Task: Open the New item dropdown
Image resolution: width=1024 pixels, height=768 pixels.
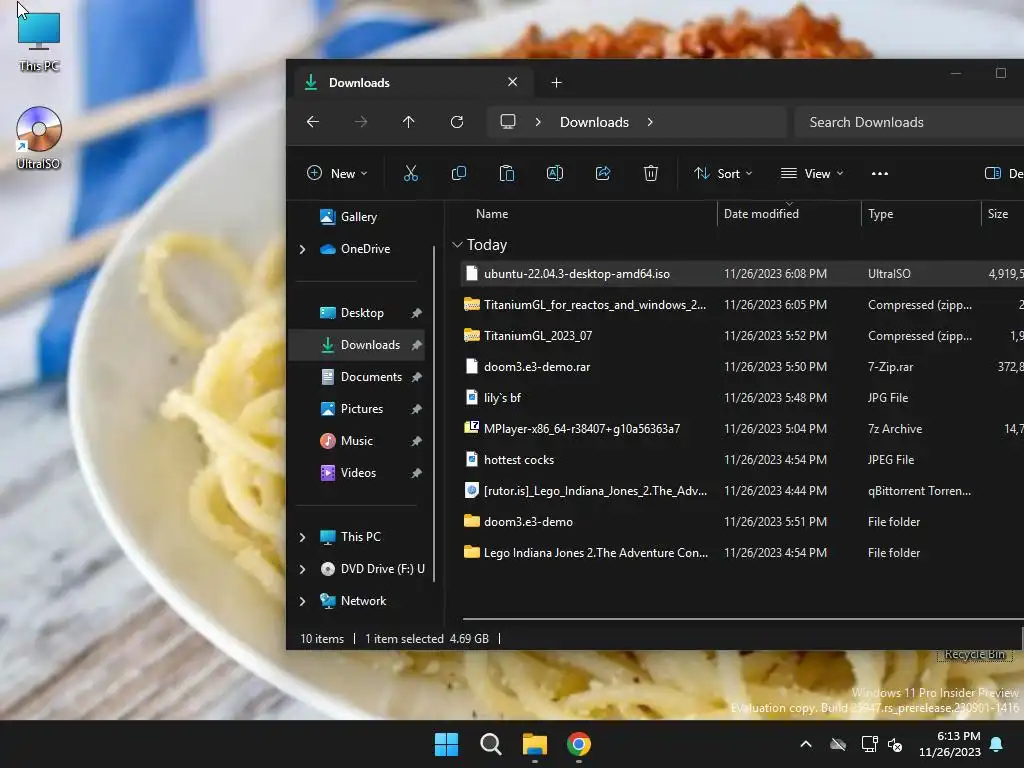Action: coord(337,173)
